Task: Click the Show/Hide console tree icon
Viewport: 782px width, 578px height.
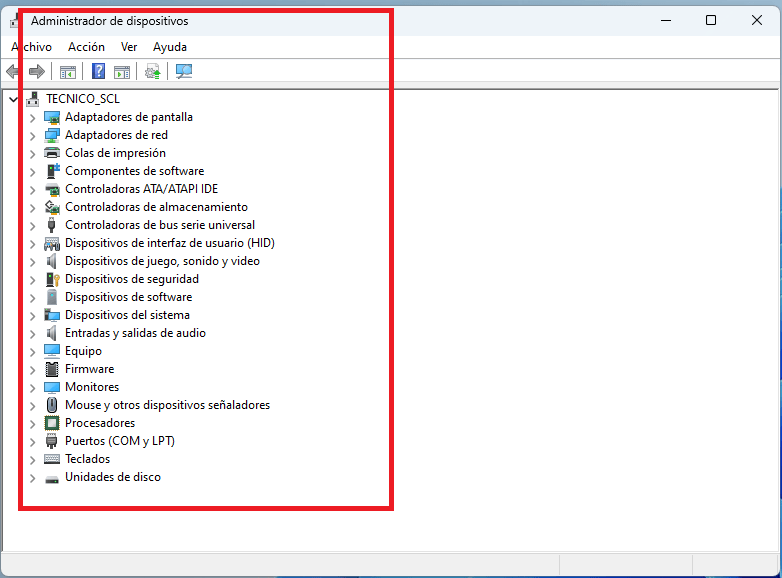Action: coord(68,71)
